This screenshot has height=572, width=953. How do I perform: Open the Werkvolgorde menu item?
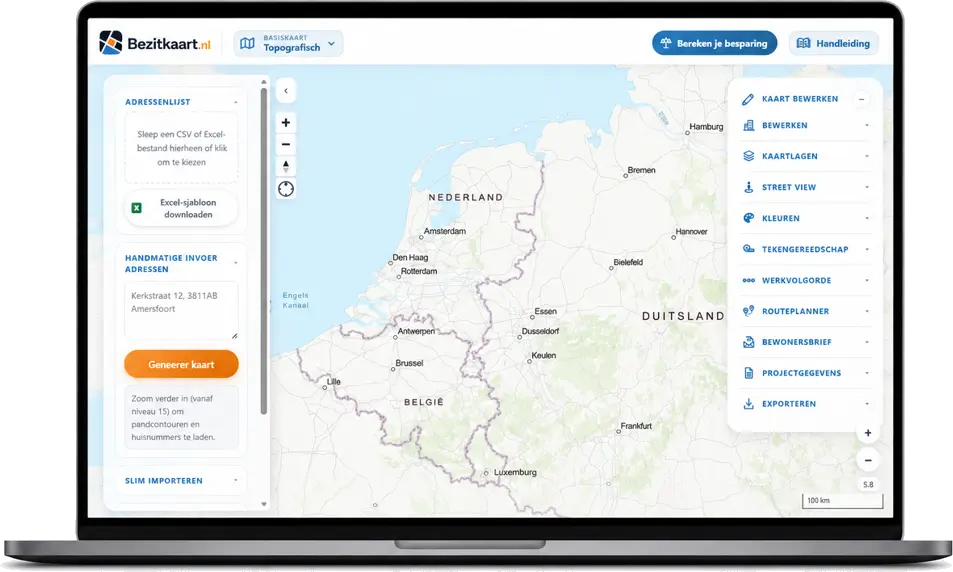point(806,280)
